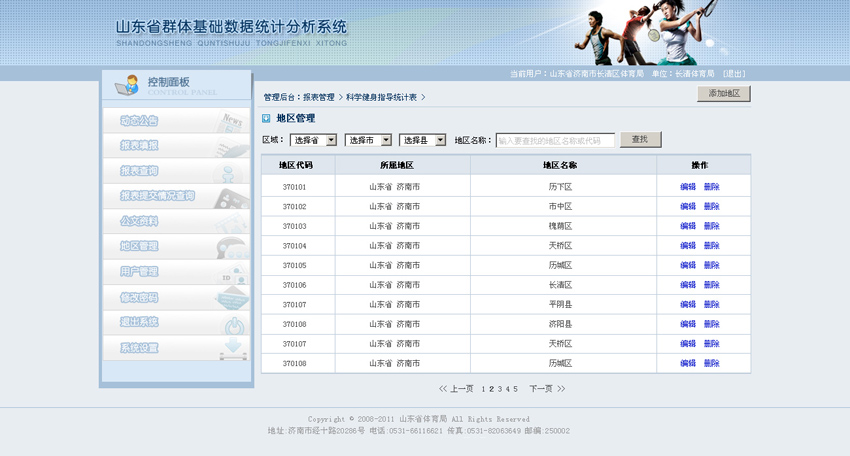The image size is (850, 456).
Task: Click 删除 for region 长清区
Action: 711,285
